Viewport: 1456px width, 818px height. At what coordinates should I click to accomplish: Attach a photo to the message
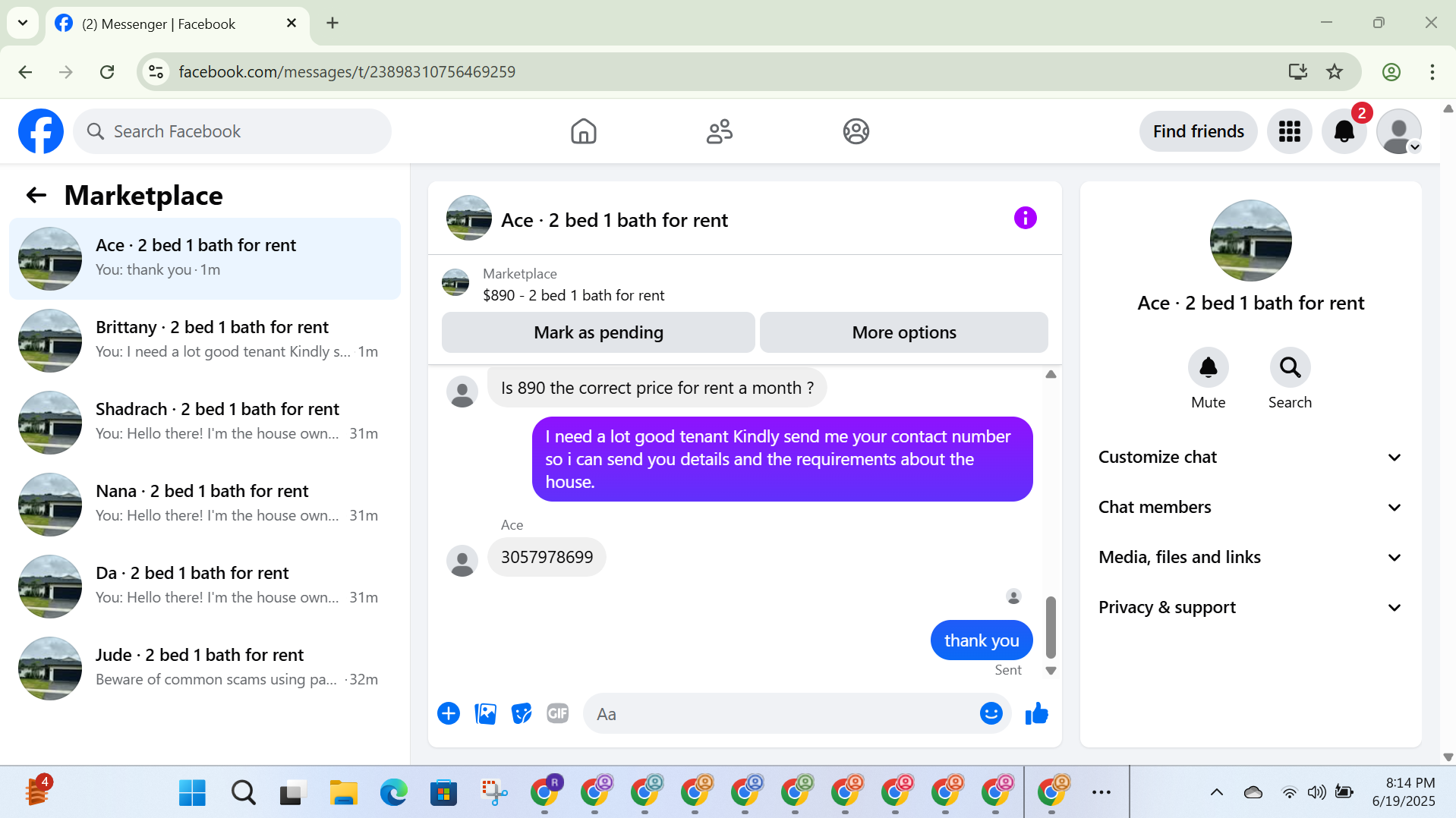click(485, 713)
